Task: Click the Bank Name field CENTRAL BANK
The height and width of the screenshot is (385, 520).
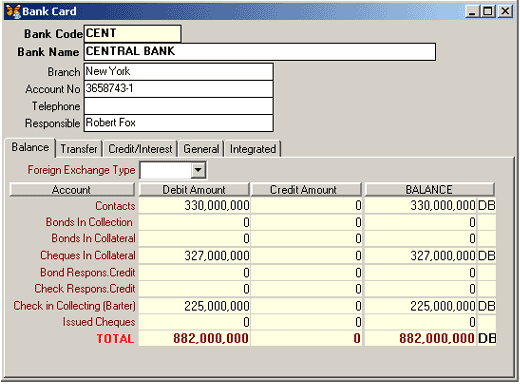Action: 260,52
